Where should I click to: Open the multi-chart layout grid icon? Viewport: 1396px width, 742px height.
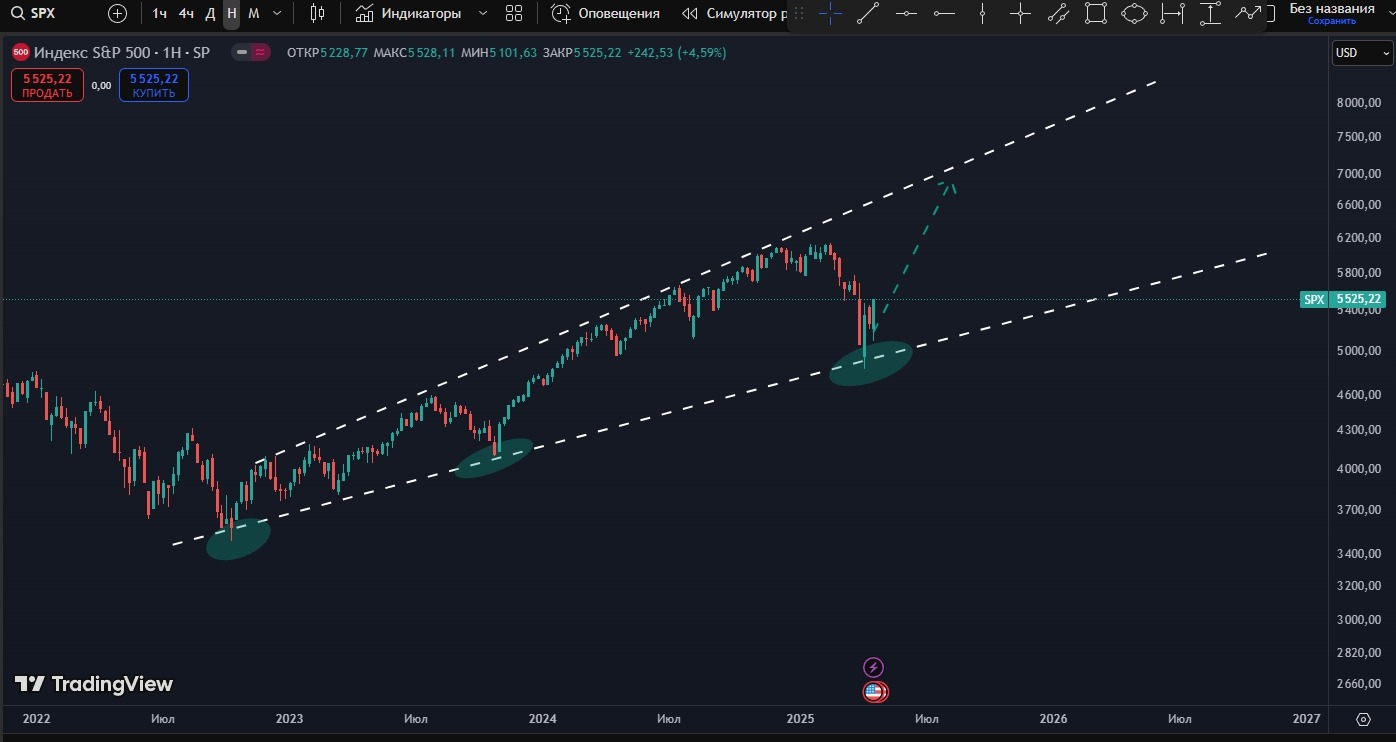click(514, 13)
